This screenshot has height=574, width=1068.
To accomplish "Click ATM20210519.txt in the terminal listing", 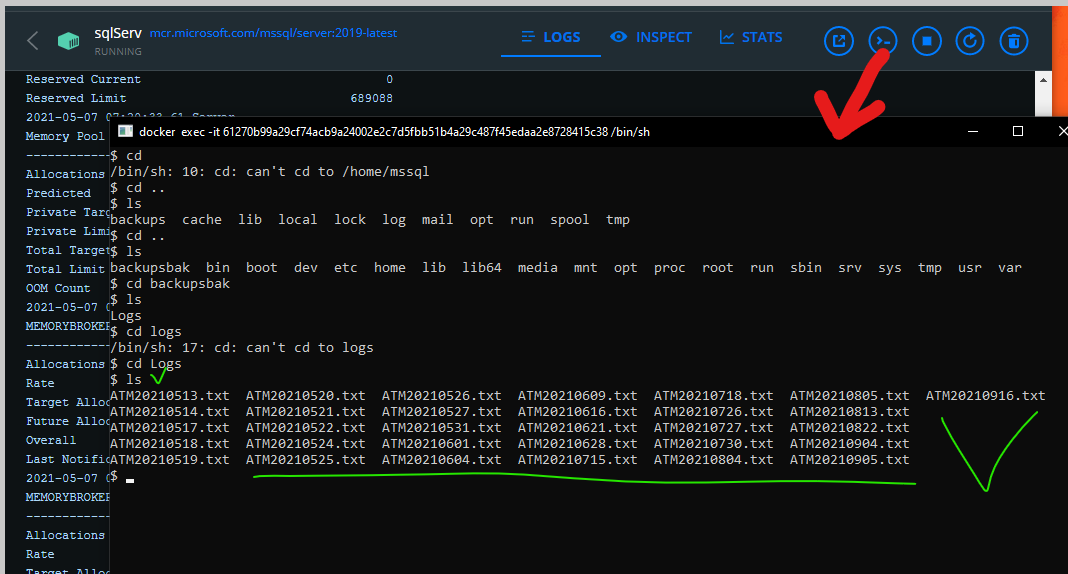I will tap(170, 460).
